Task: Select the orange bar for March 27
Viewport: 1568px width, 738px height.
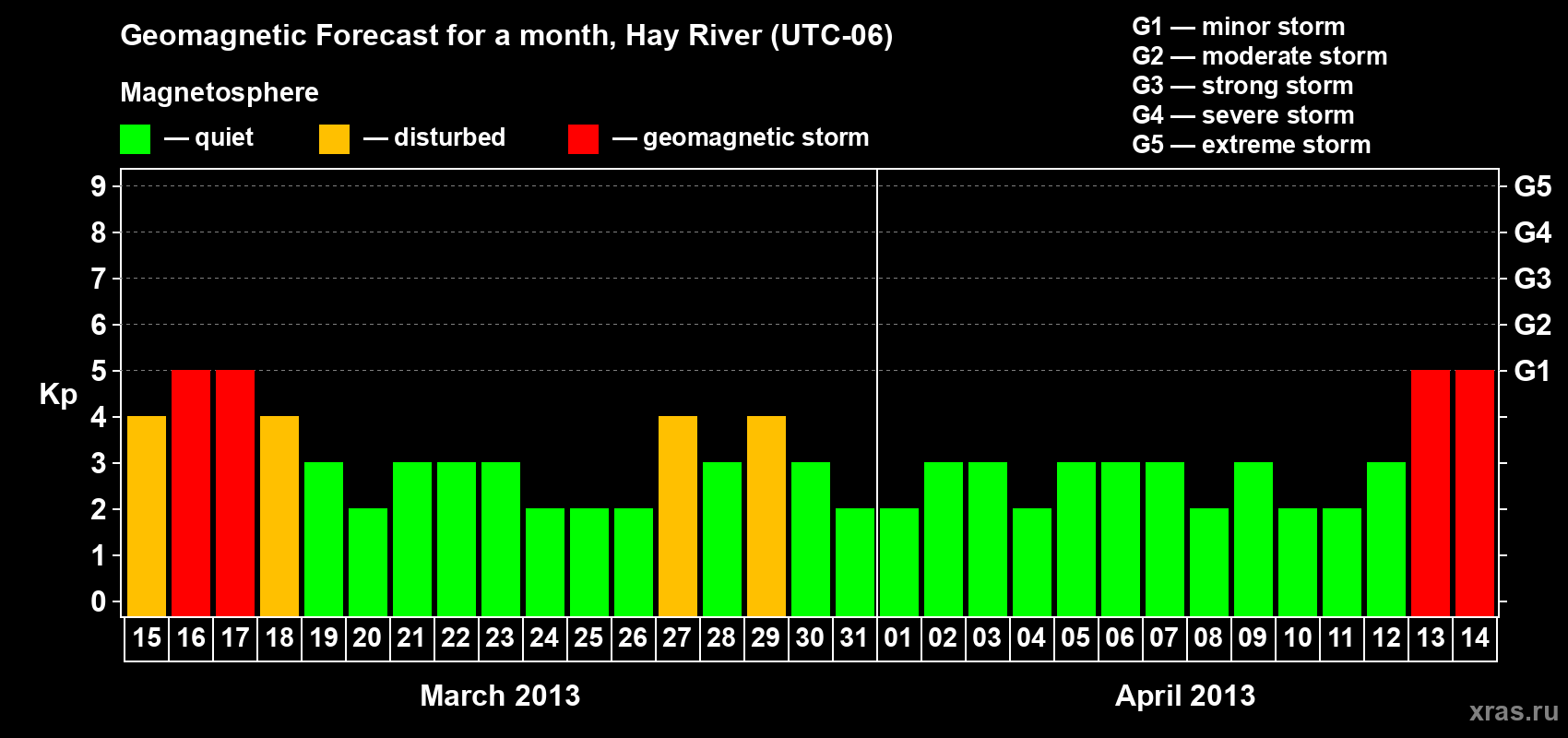Action: (x=678, y=516)
